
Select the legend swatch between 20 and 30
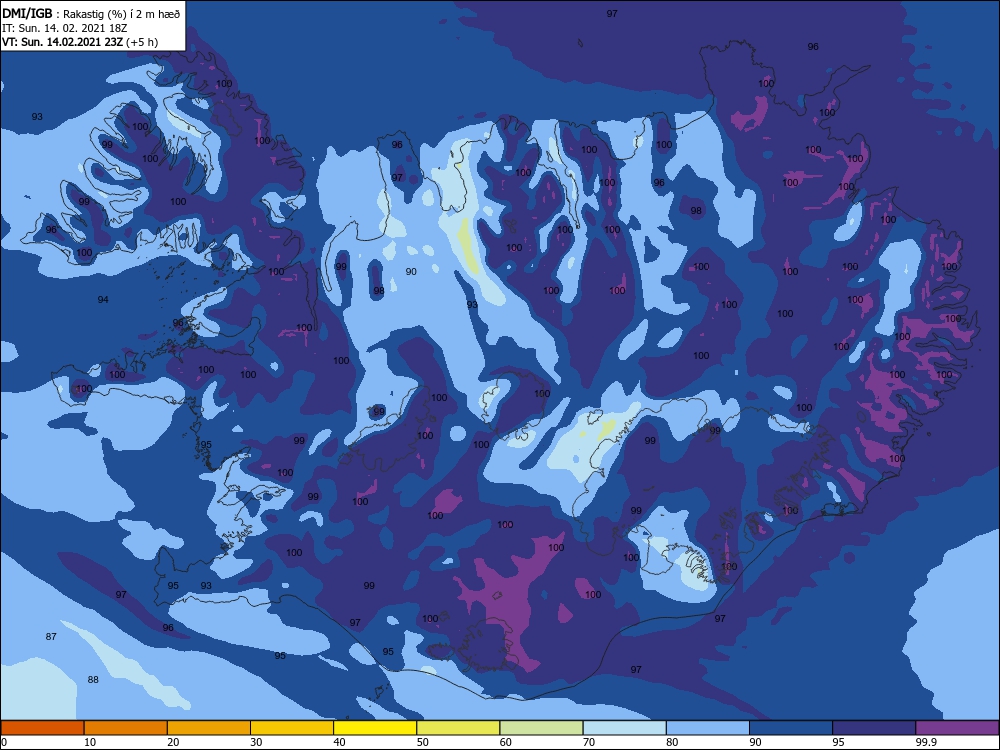point(209,728)
